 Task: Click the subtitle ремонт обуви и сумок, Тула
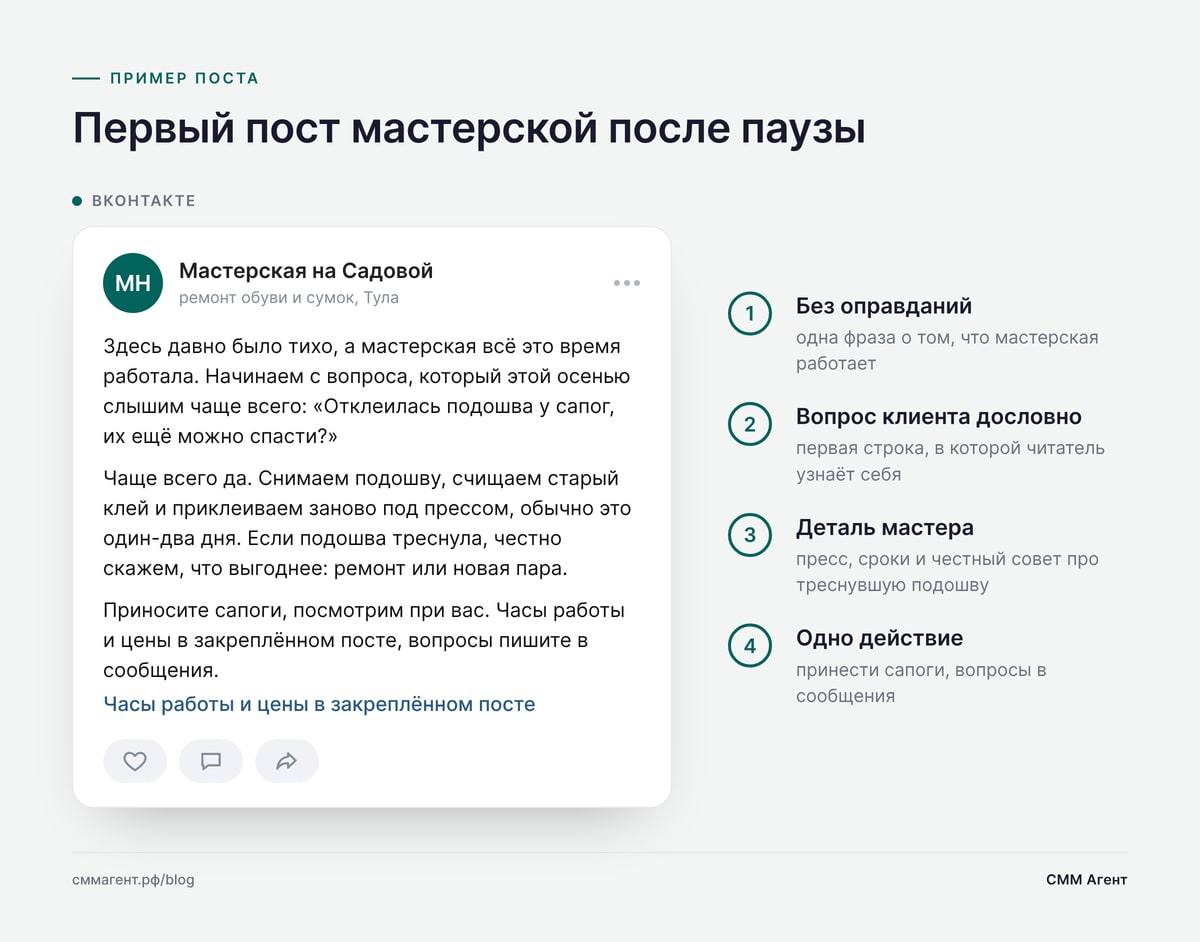pyautogui.click(x=289, y=298)
